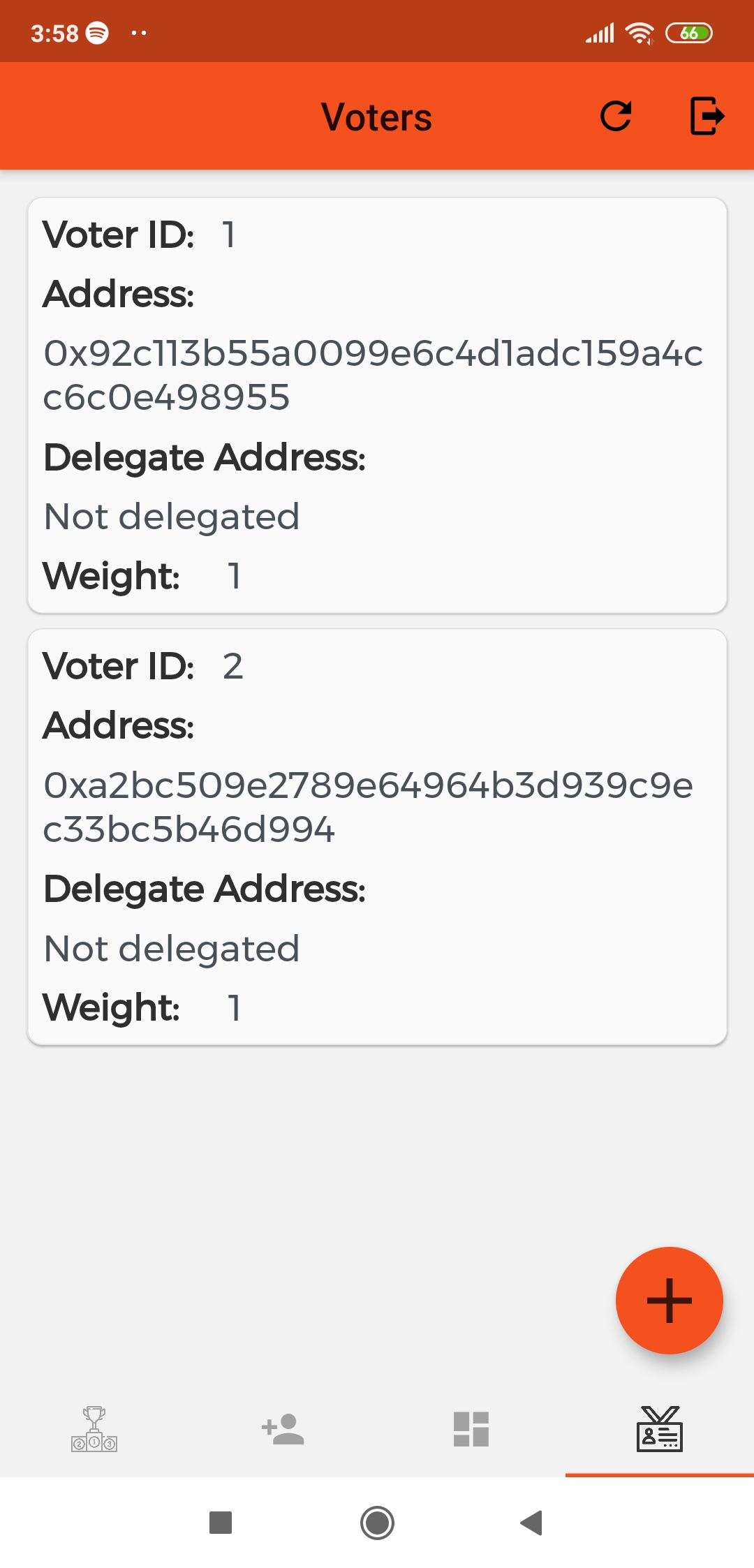Image resolution: width=754 pixels, height=1568 pixels.
Task: Open the add person tab
Action: click(x=283, y=1428)
